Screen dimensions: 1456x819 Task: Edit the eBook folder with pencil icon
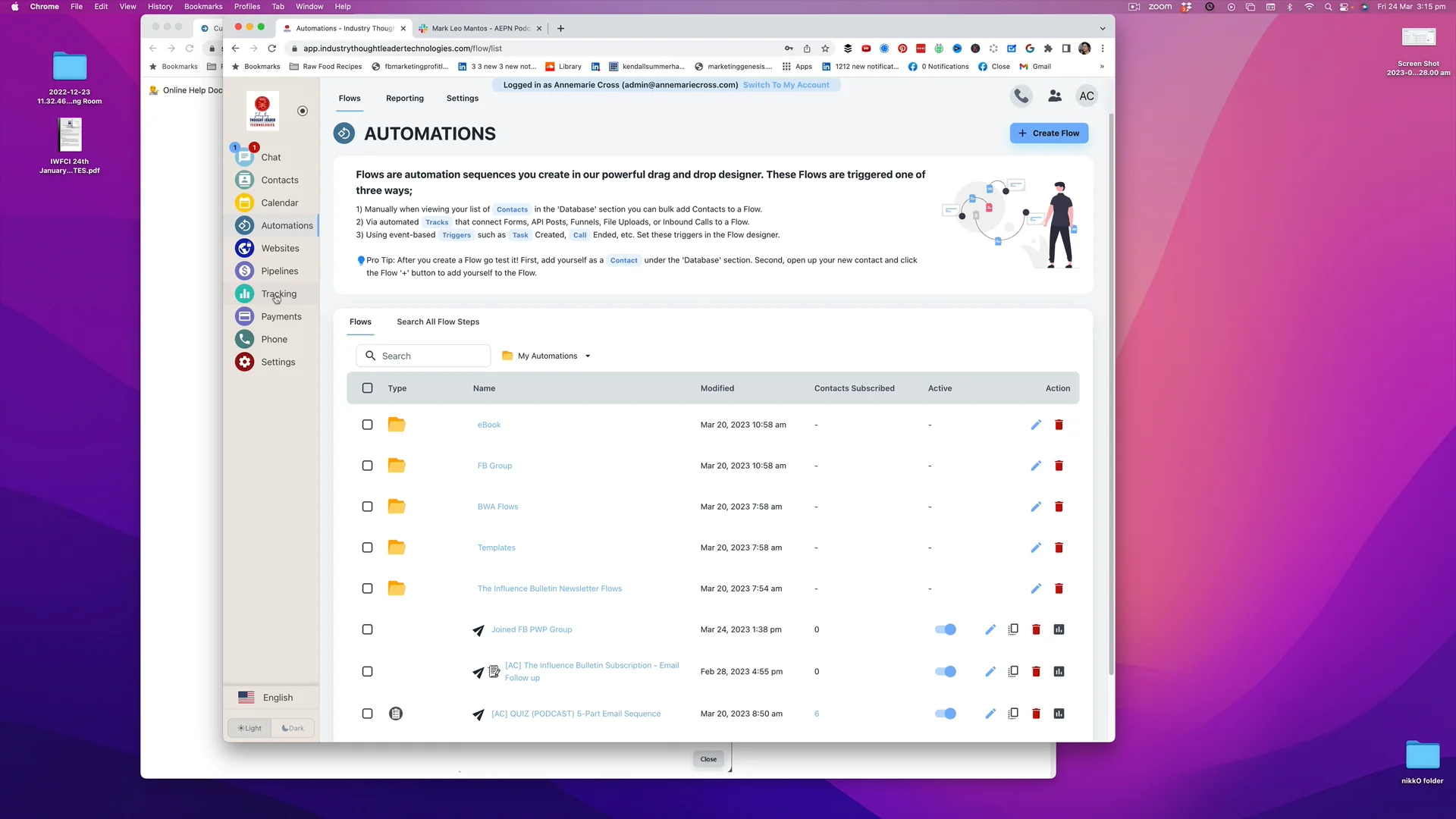tap(1036, 425)
